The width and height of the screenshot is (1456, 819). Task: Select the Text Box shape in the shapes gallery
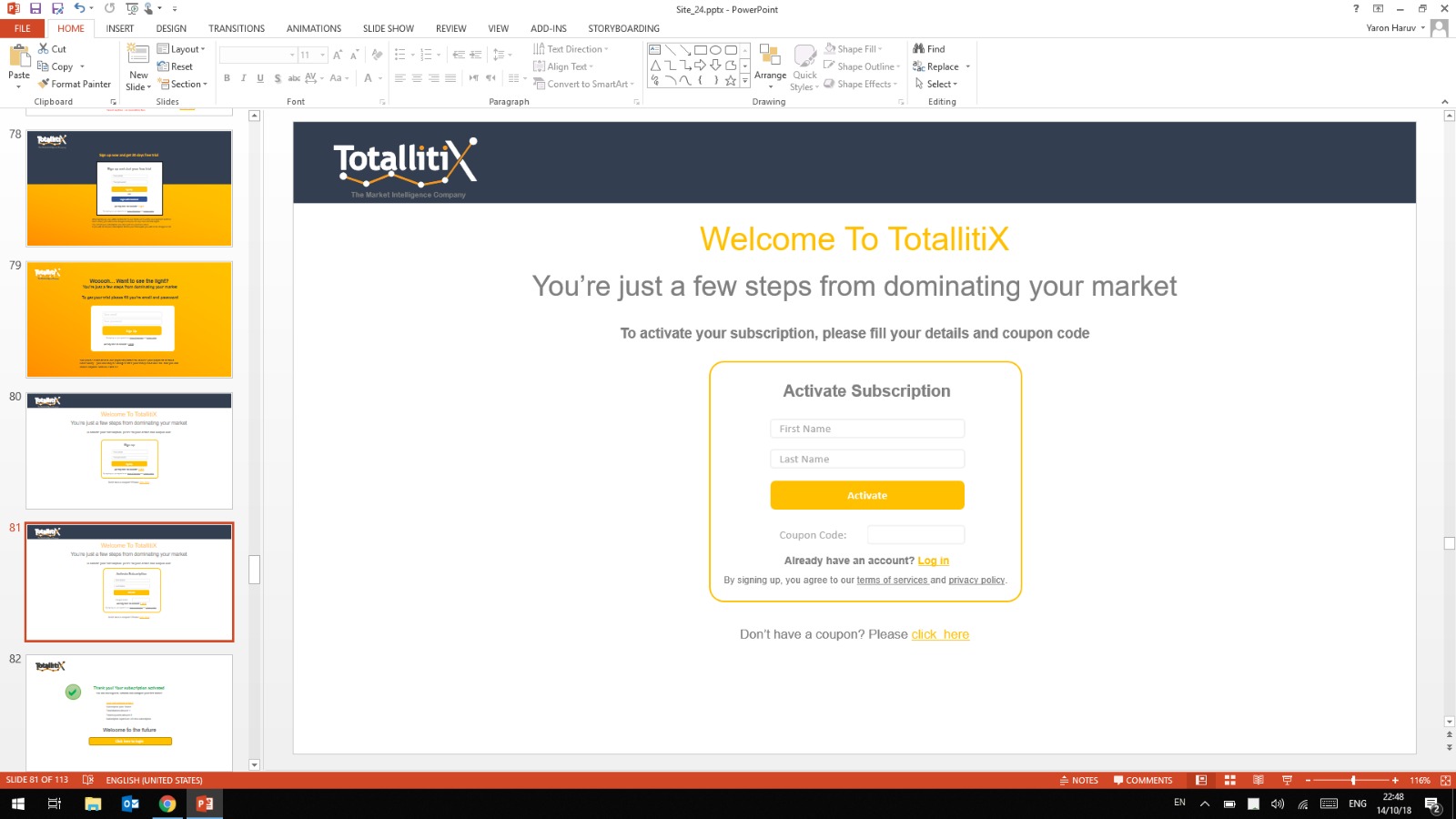pyautogui.click(x=655, y=50)
